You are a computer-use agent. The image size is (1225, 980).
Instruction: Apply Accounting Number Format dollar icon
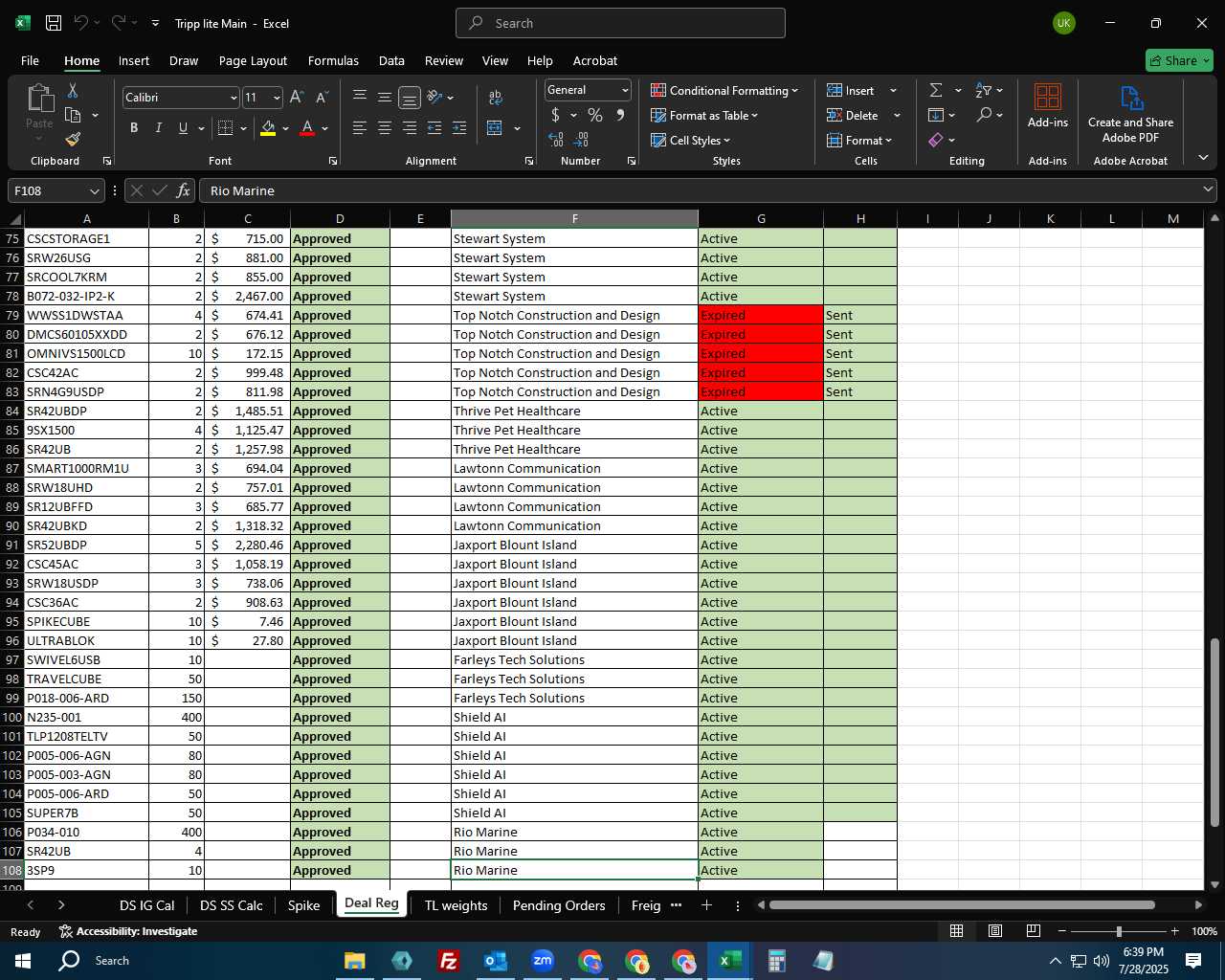tap(555, 115)
